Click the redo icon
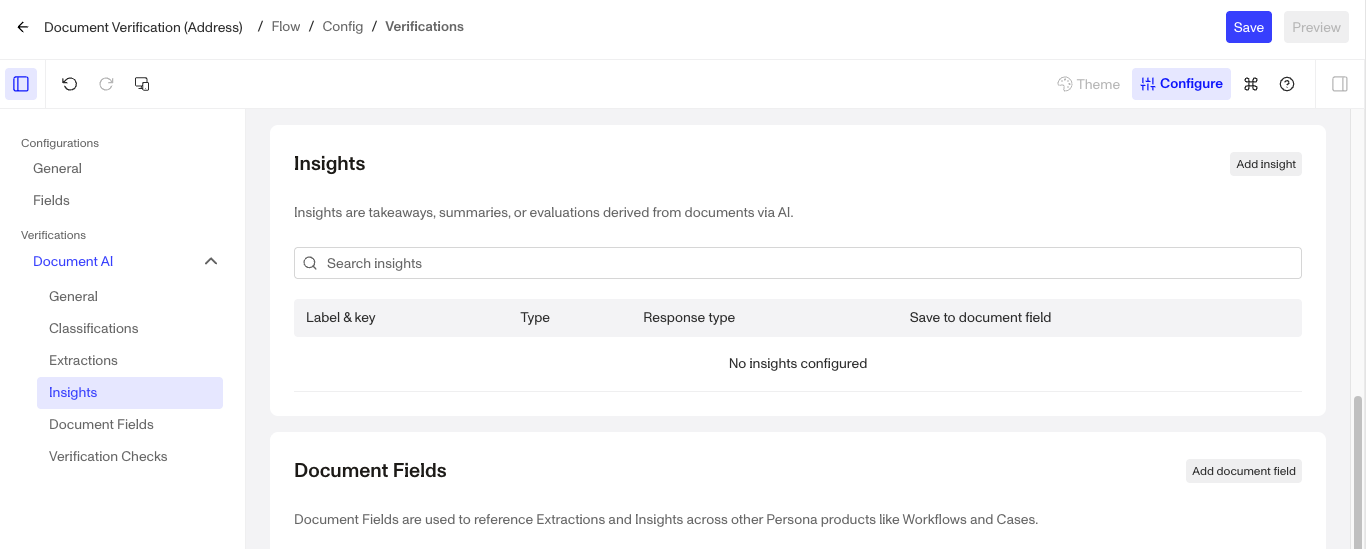Viewport: 1366px width, 549px height. pyautogui.click(x=106, y=84)
